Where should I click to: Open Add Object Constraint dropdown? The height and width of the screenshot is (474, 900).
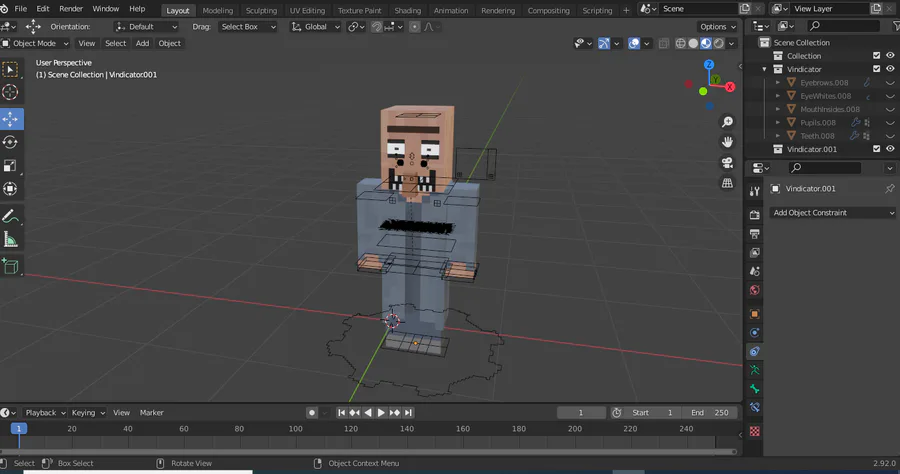click(x=832, y=213)
